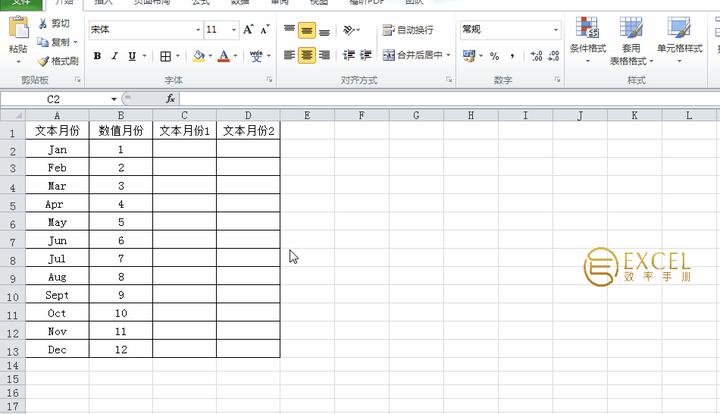
Task: Click the accounting number format icon
Action: (x=469, y=56)
